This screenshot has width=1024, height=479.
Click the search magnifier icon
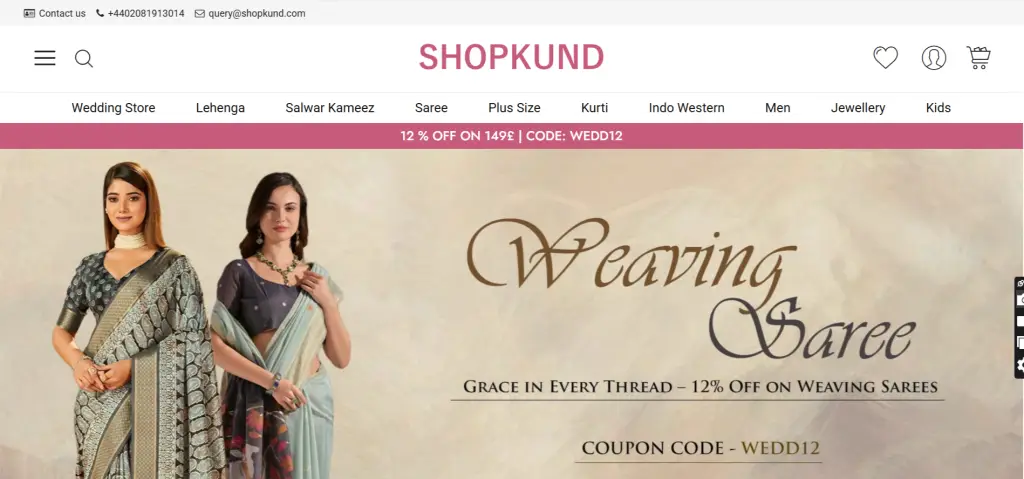tap(84, 59)
